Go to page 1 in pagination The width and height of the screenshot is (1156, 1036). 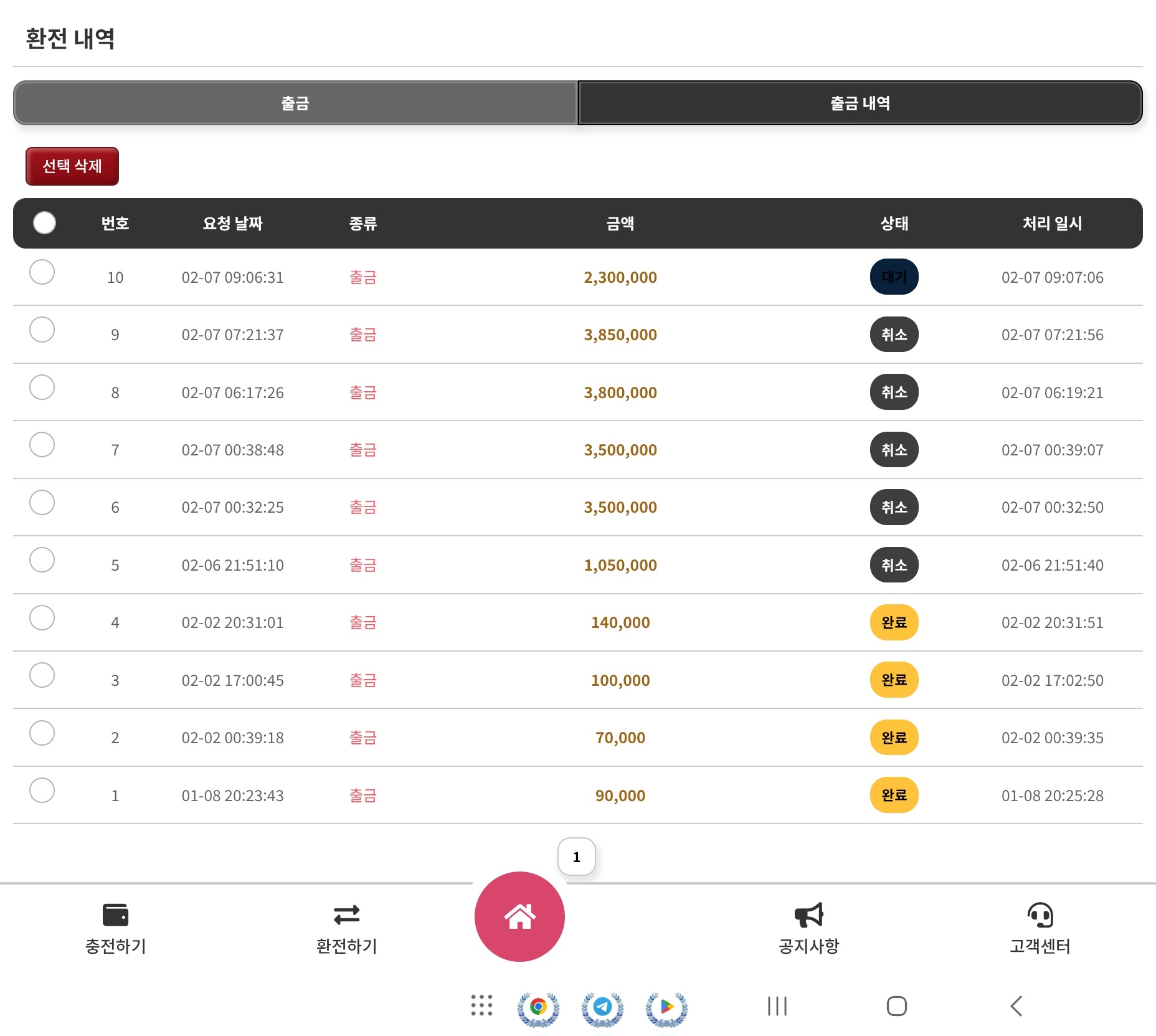(x=576, y=857)
